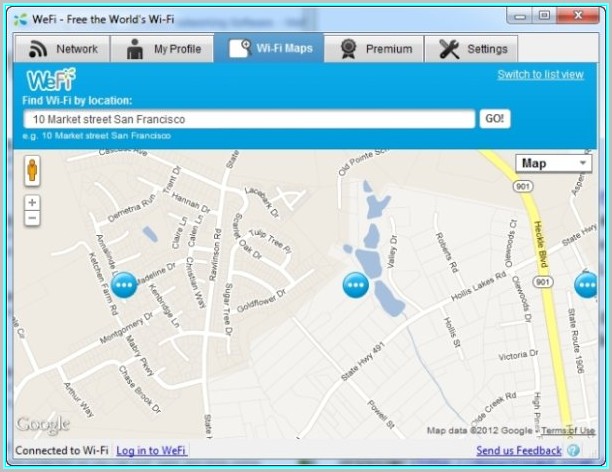This screenshot has height=472, width=612.
Task: Select the Wi-Fi Maps tab
Action: pos(273,49)
